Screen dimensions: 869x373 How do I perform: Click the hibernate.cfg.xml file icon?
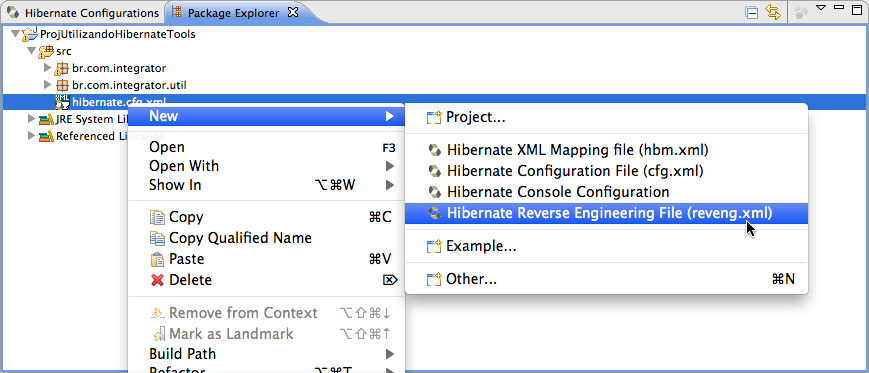(62, 102)
